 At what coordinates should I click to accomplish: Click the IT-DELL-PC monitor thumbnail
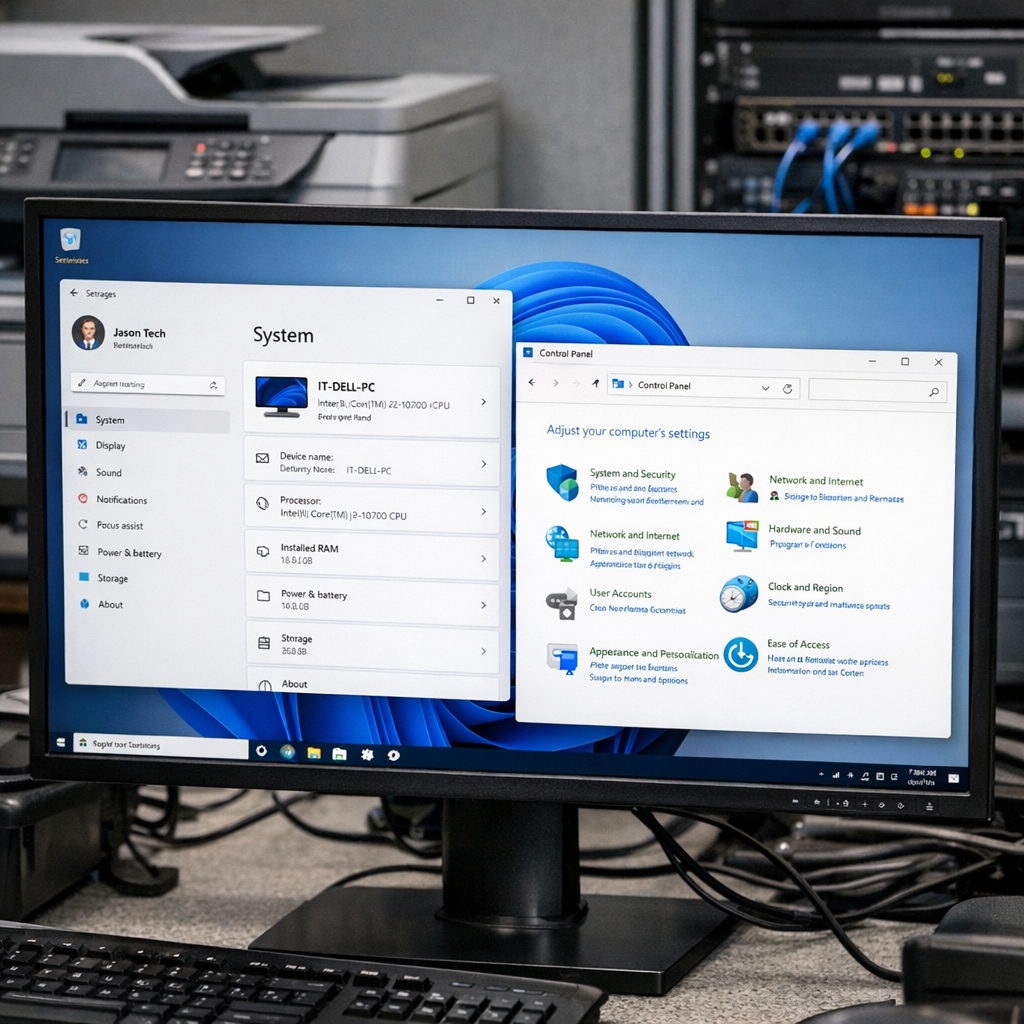point(281,396)
